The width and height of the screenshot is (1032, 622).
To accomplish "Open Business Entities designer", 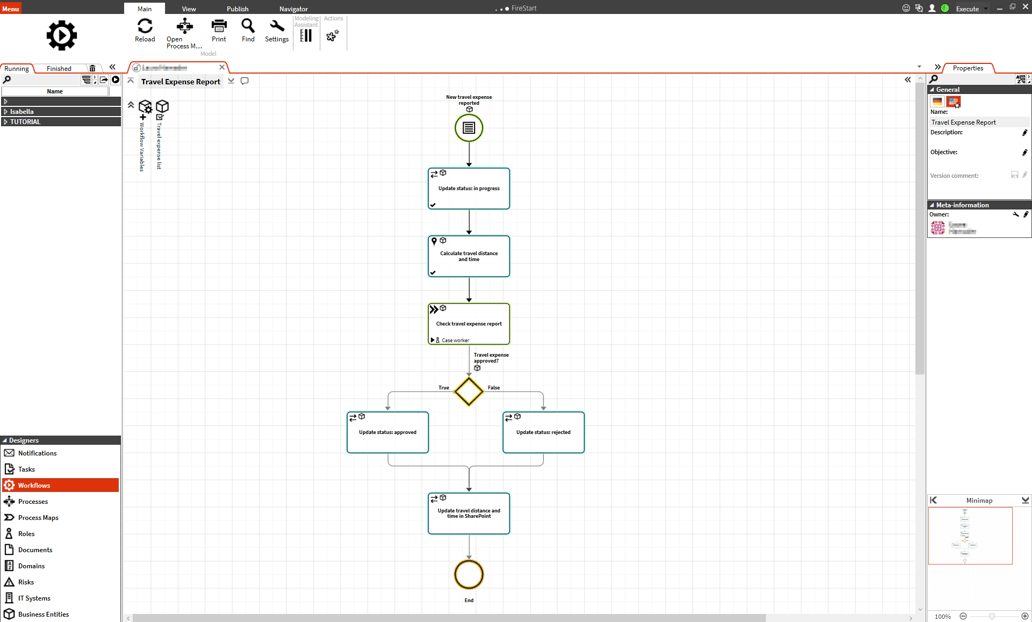I will 43,614.
